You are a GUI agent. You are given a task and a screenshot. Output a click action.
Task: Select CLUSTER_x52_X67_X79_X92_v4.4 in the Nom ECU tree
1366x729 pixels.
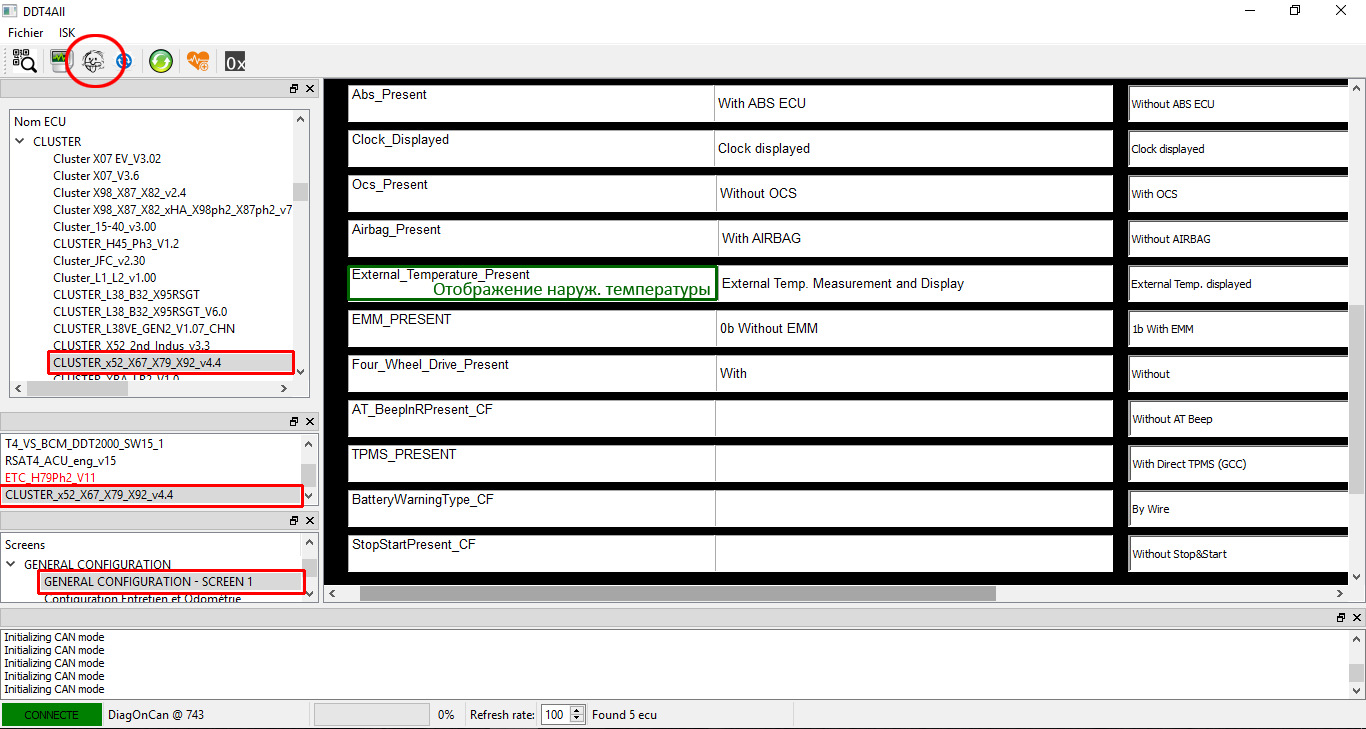point(137,362)
